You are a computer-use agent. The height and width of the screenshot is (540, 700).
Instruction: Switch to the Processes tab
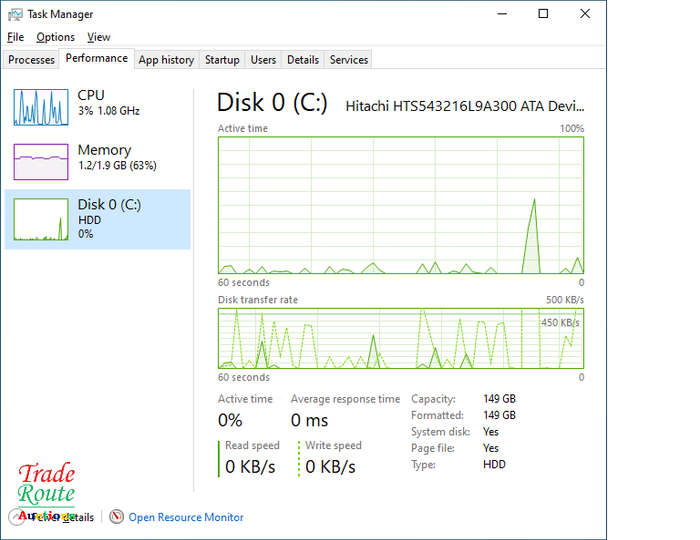pos(31,60)
